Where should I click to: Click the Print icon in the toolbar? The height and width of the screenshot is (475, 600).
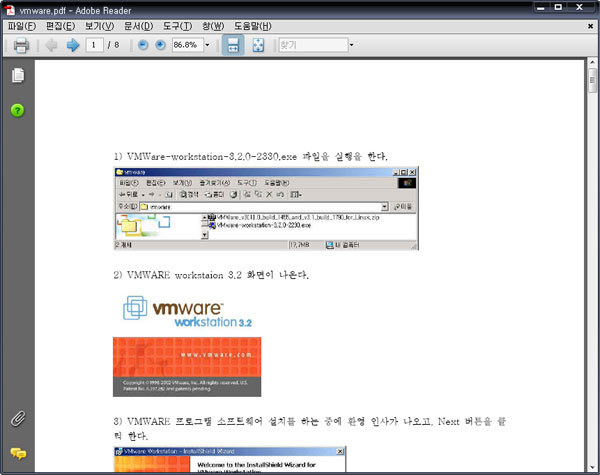click(21, 46)
